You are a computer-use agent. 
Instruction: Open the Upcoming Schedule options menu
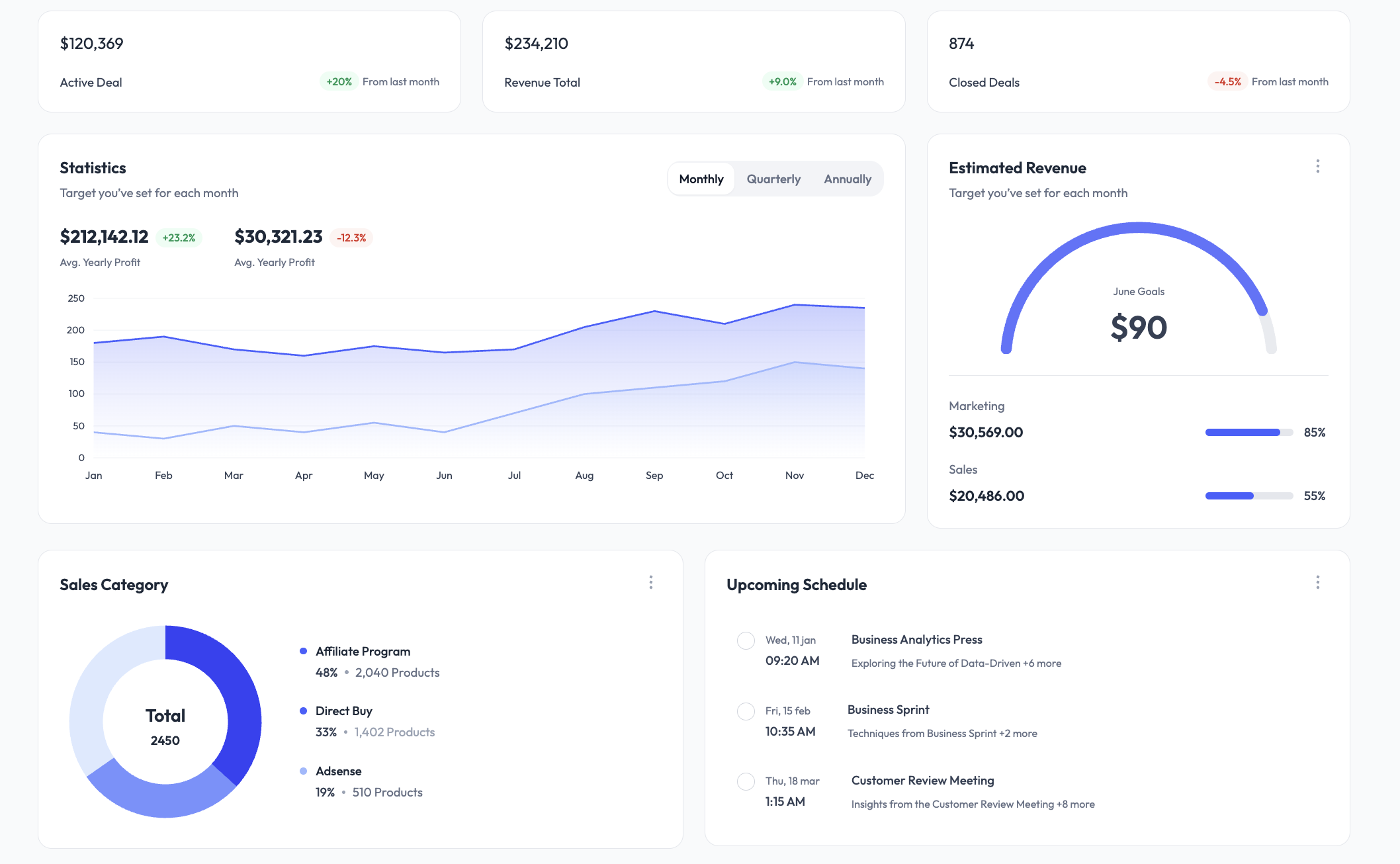click(x=1318, y=583)
